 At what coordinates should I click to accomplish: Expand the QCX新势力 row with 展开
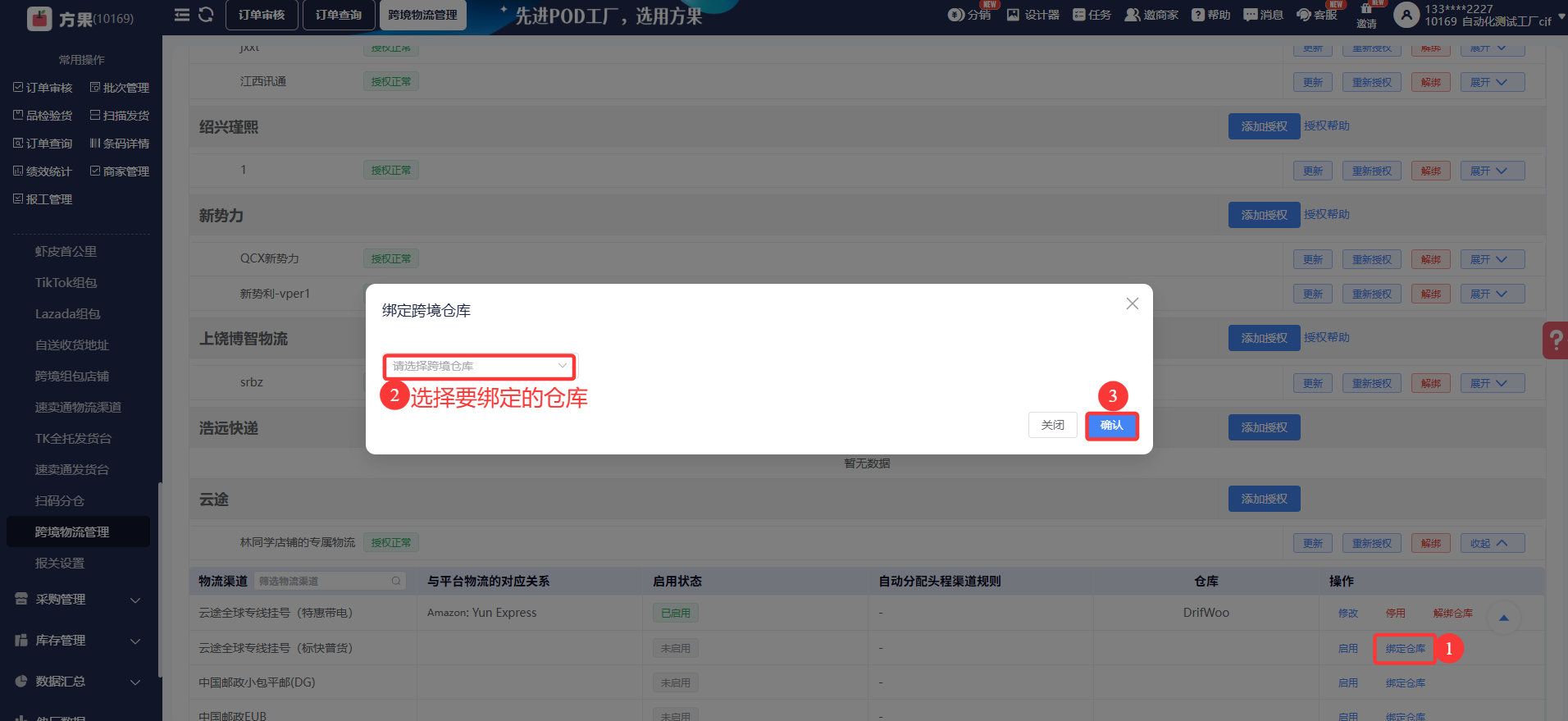click(x=1493, y=259)
